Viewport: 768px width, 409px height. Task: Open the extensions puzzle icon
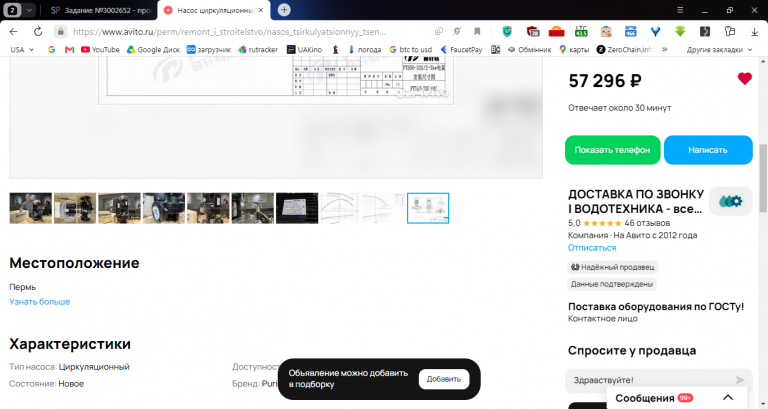click(x=730, y=31)
